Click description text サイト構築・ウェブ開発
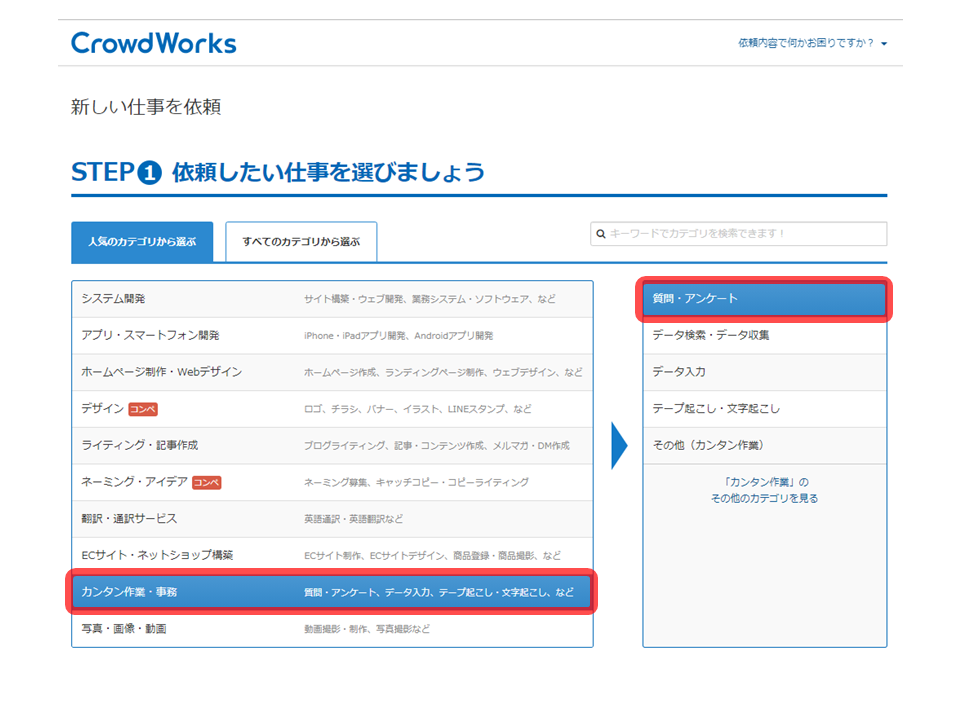The height and width of the screenshot is (720, 960). tap(354, 299)
